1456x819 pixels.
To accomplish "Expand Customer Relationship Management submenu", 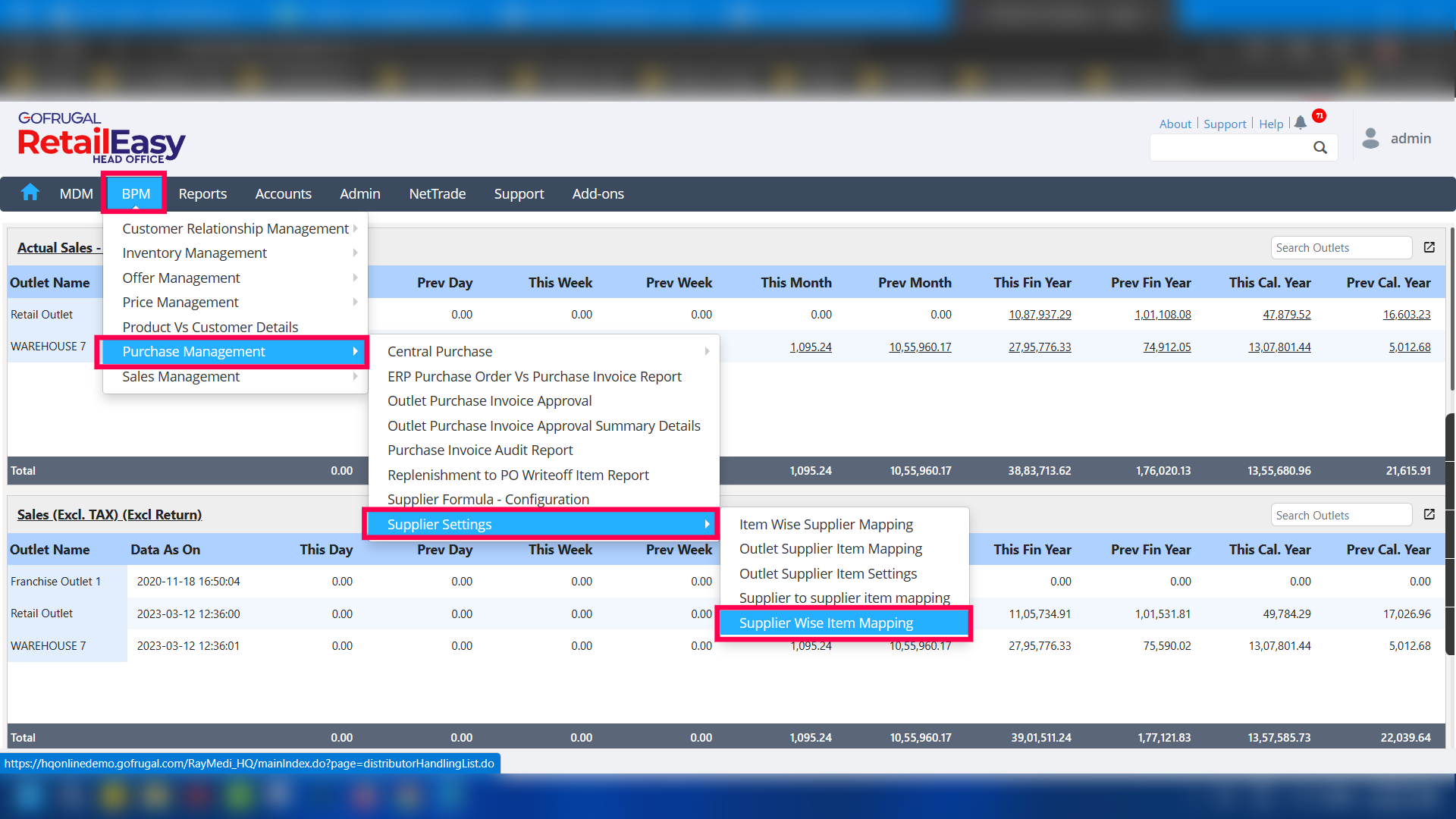I will click(235, 228).
